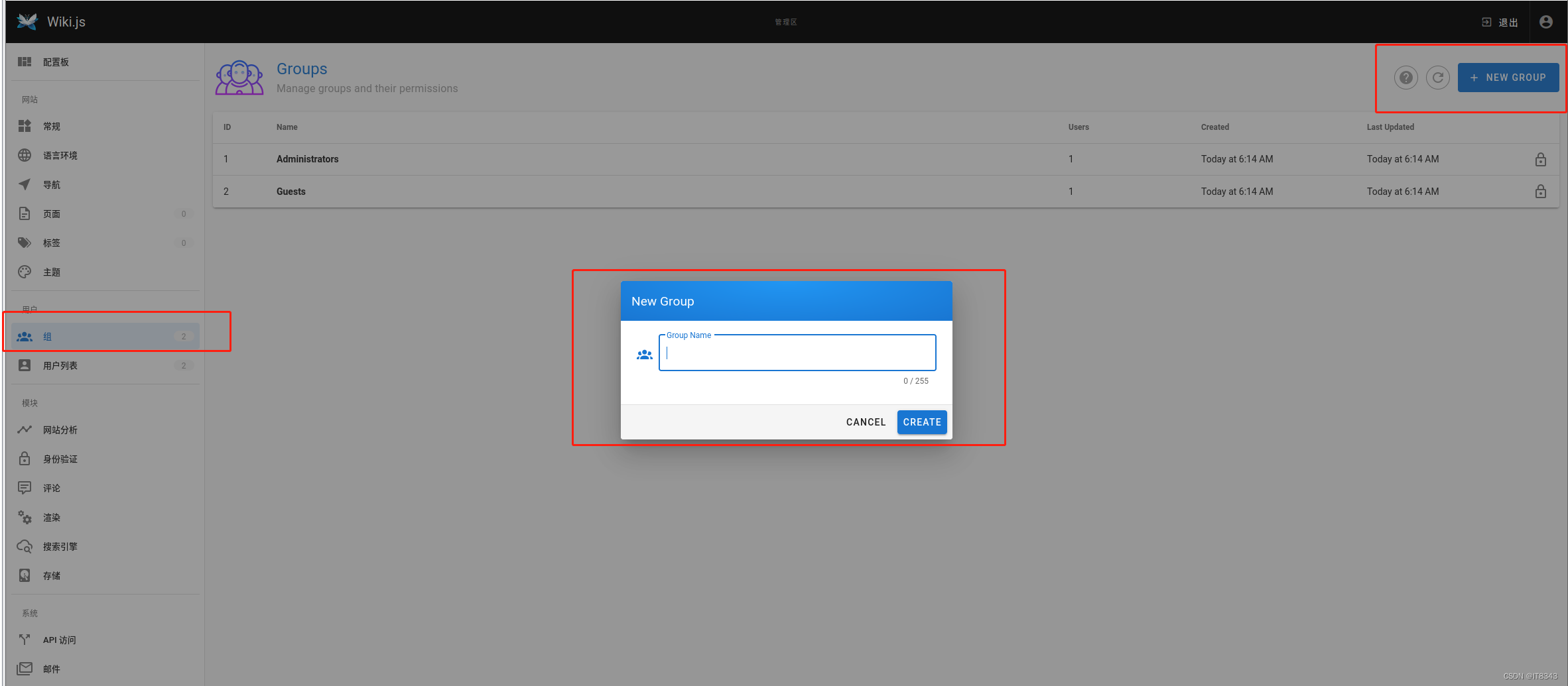Sort by the Last Updated column header

1390,127
